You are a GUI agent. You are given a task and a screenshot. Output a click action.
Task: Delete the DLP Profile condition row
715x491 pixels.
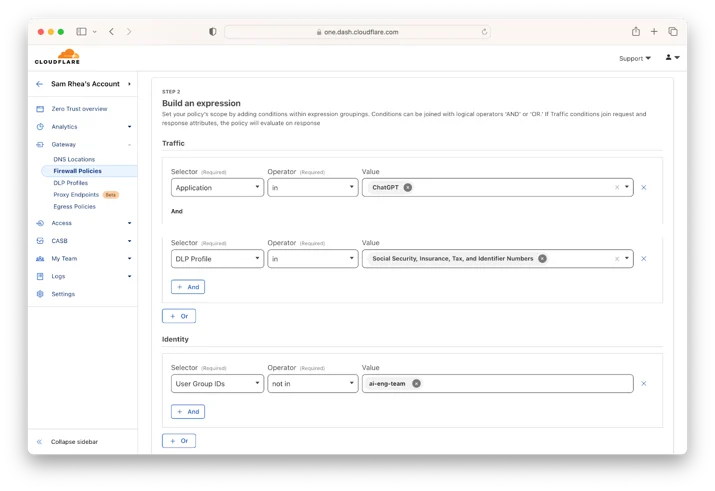pyautogui.click(x=643, y=258)
